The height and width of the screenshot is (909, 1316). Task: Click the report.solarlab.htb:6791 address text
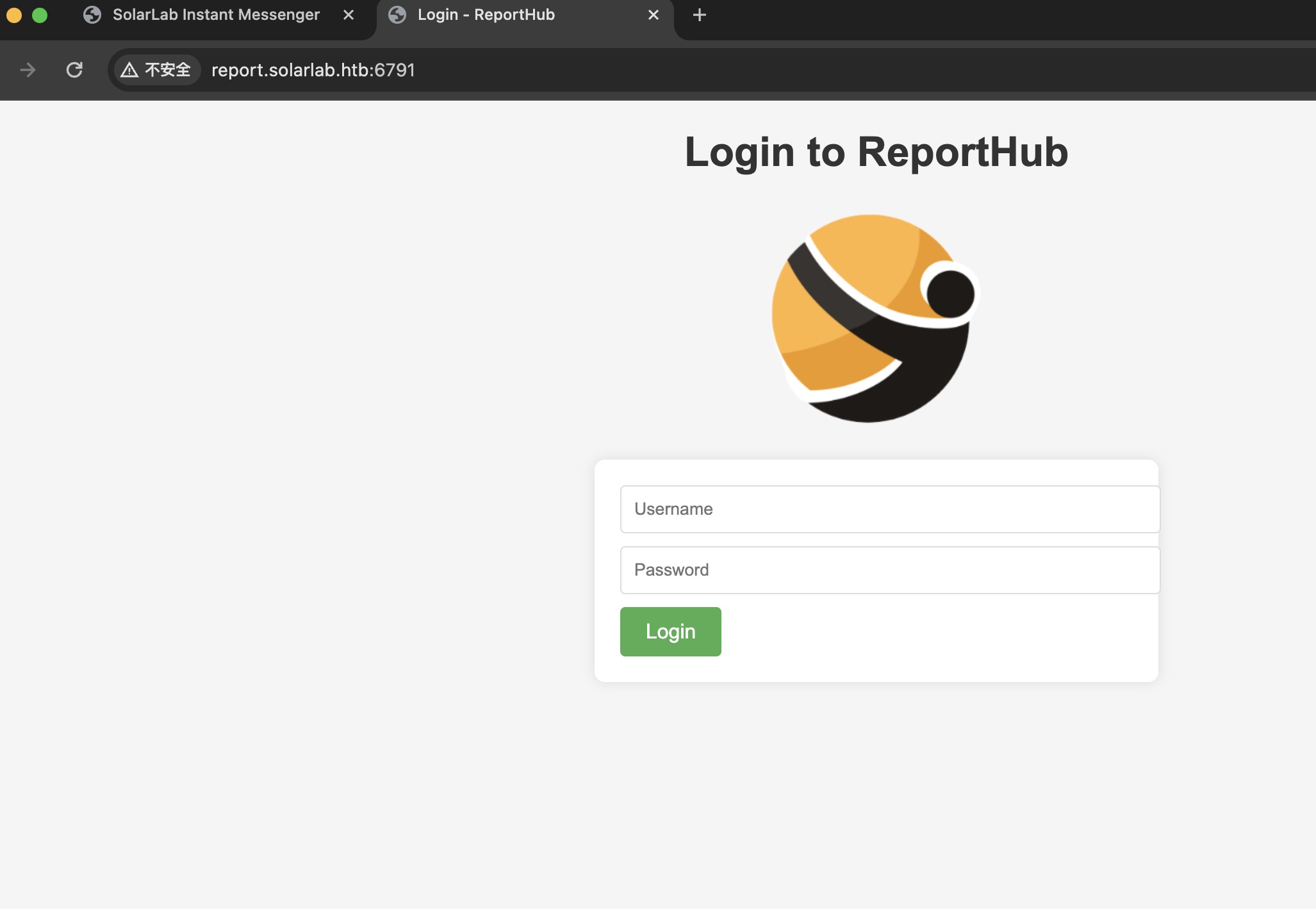(313, 70)
